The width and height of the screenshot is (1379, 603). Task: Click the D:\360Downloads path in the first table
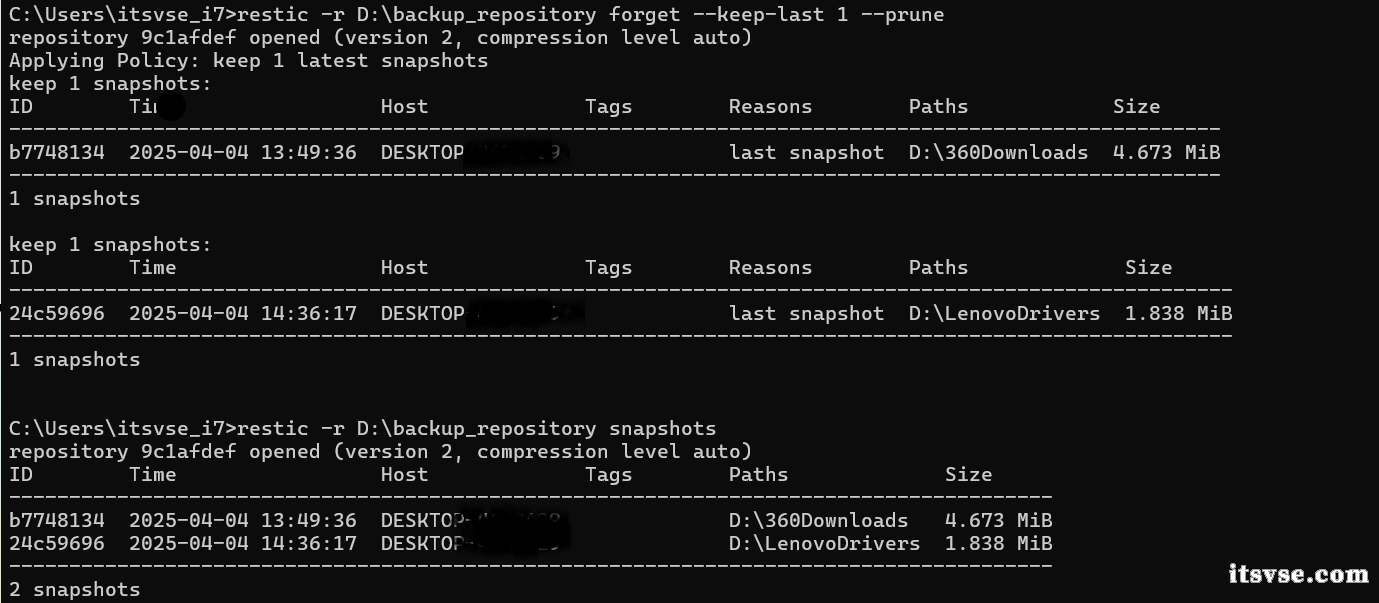pos(998,153)
